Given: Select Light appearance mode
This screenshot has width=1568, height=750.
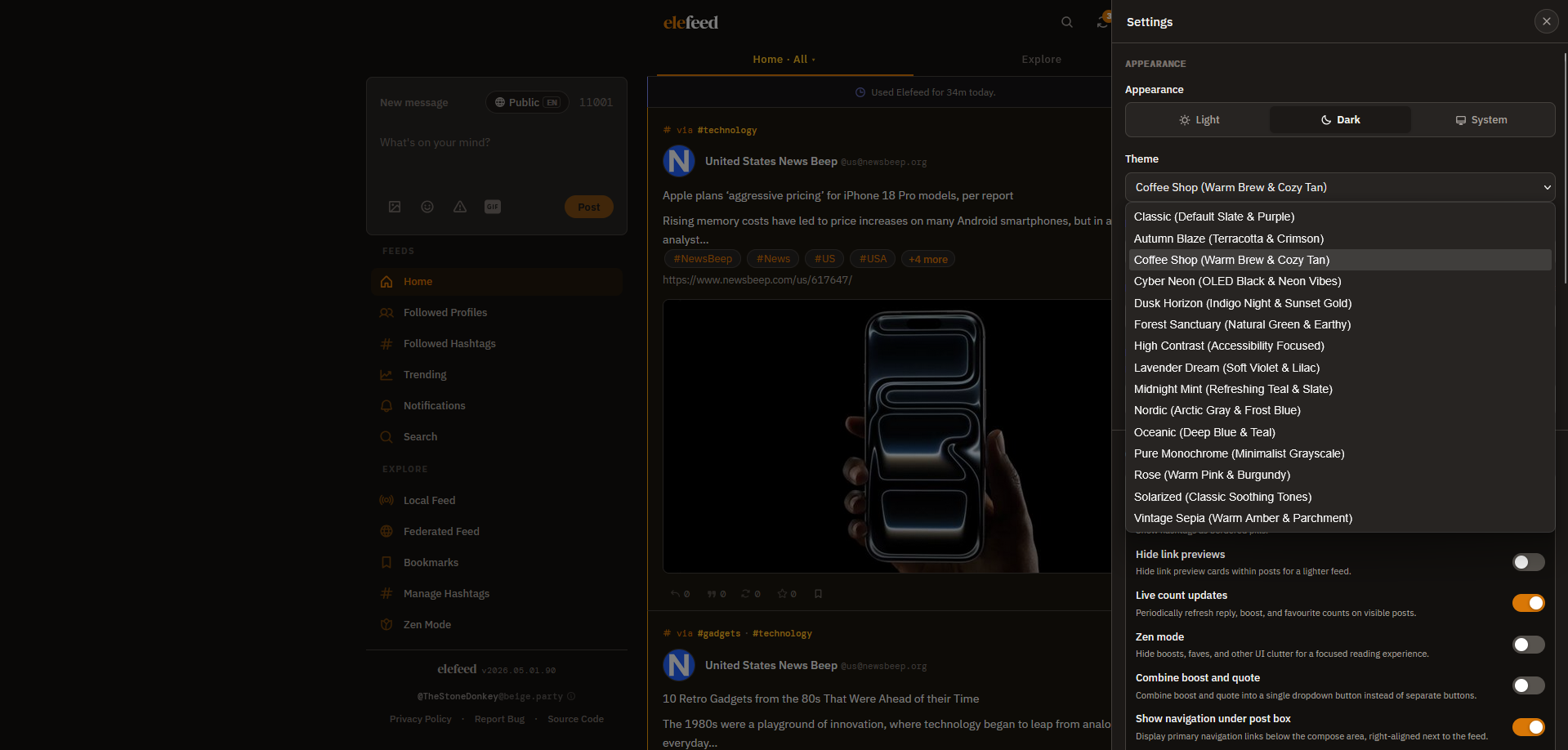Looking at the screenshot, I should (x=1199, y=120).
